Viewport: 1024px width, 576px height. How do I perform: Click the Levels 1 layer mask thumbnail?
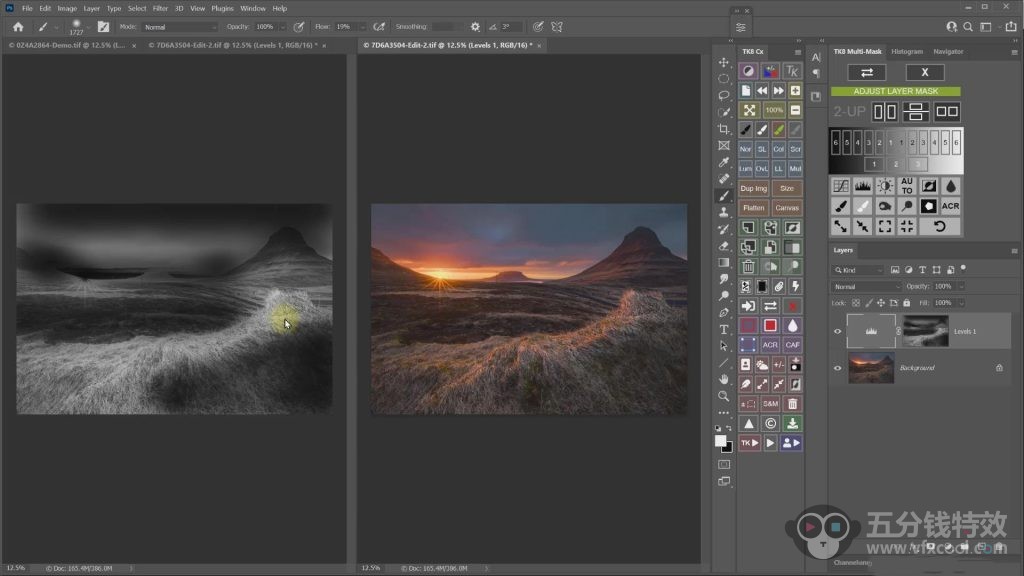(925, 331)
